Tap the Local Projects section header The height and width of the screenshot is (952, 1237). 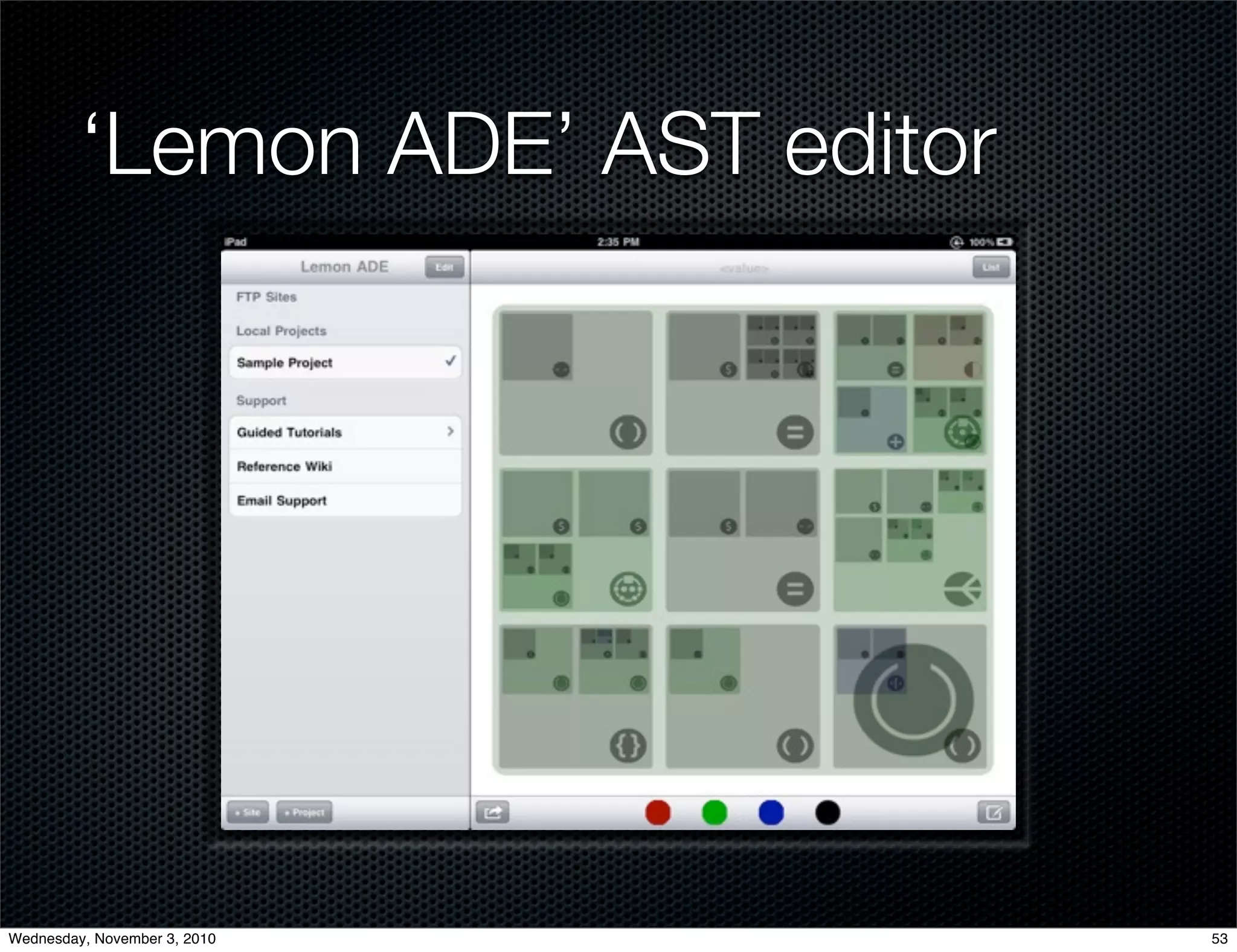[281, 331]
